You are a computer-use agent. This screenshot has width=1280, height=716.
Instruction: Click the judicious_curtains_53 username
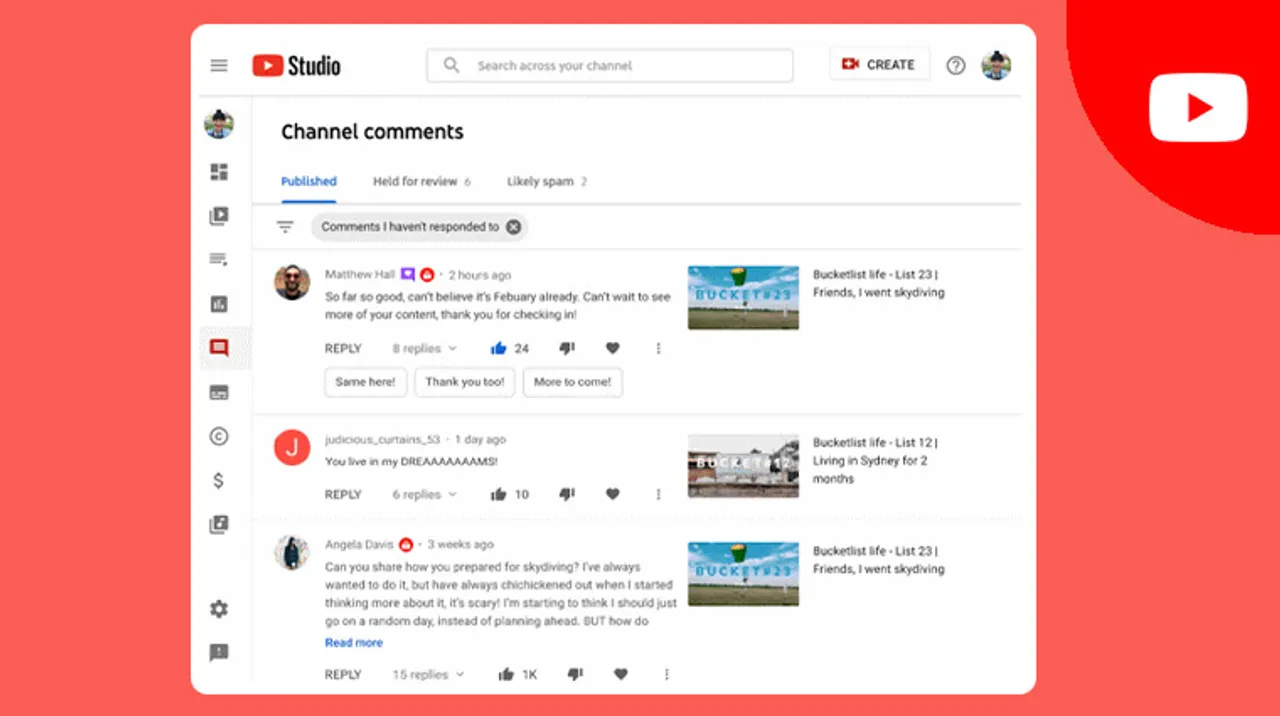coord(382,439)
